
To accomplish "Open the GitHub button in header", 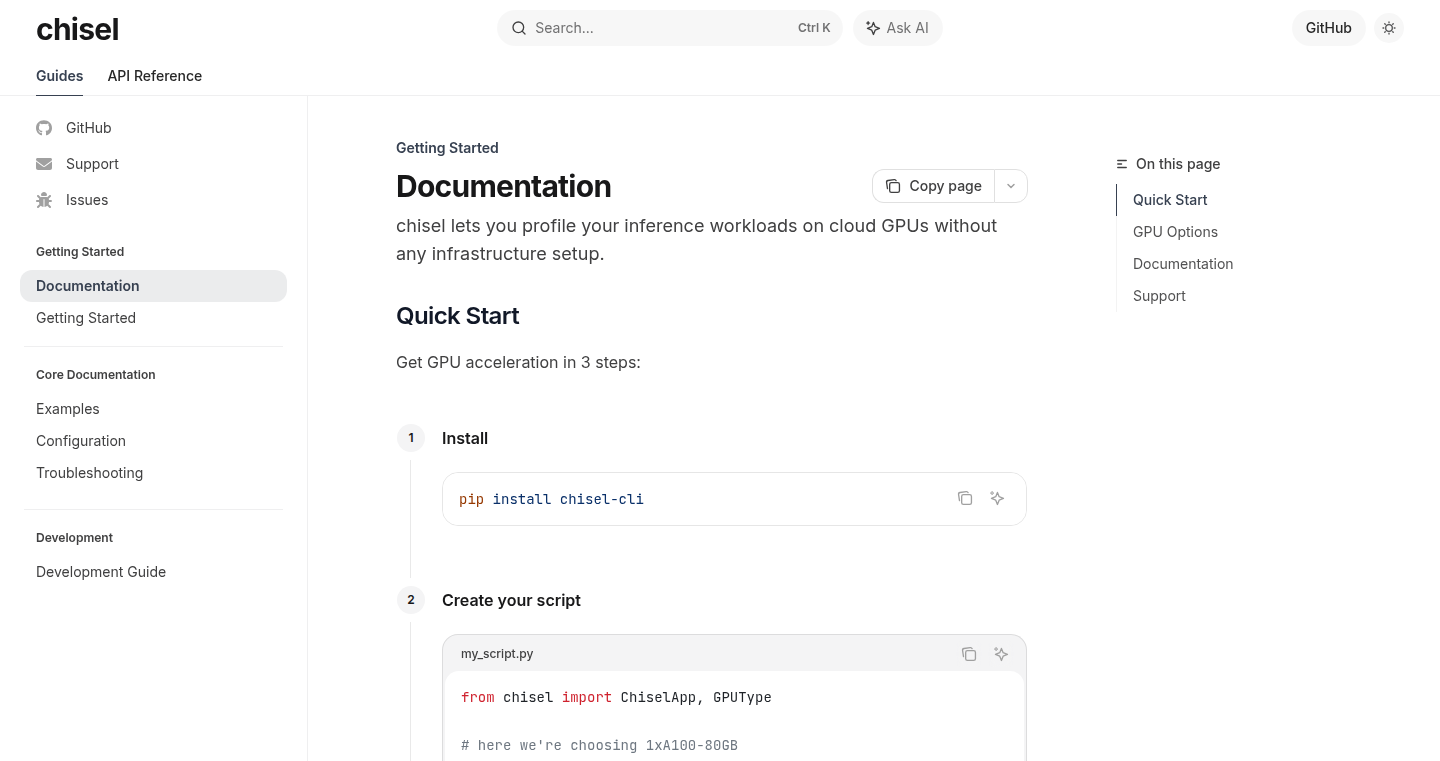I will 1328,28.
